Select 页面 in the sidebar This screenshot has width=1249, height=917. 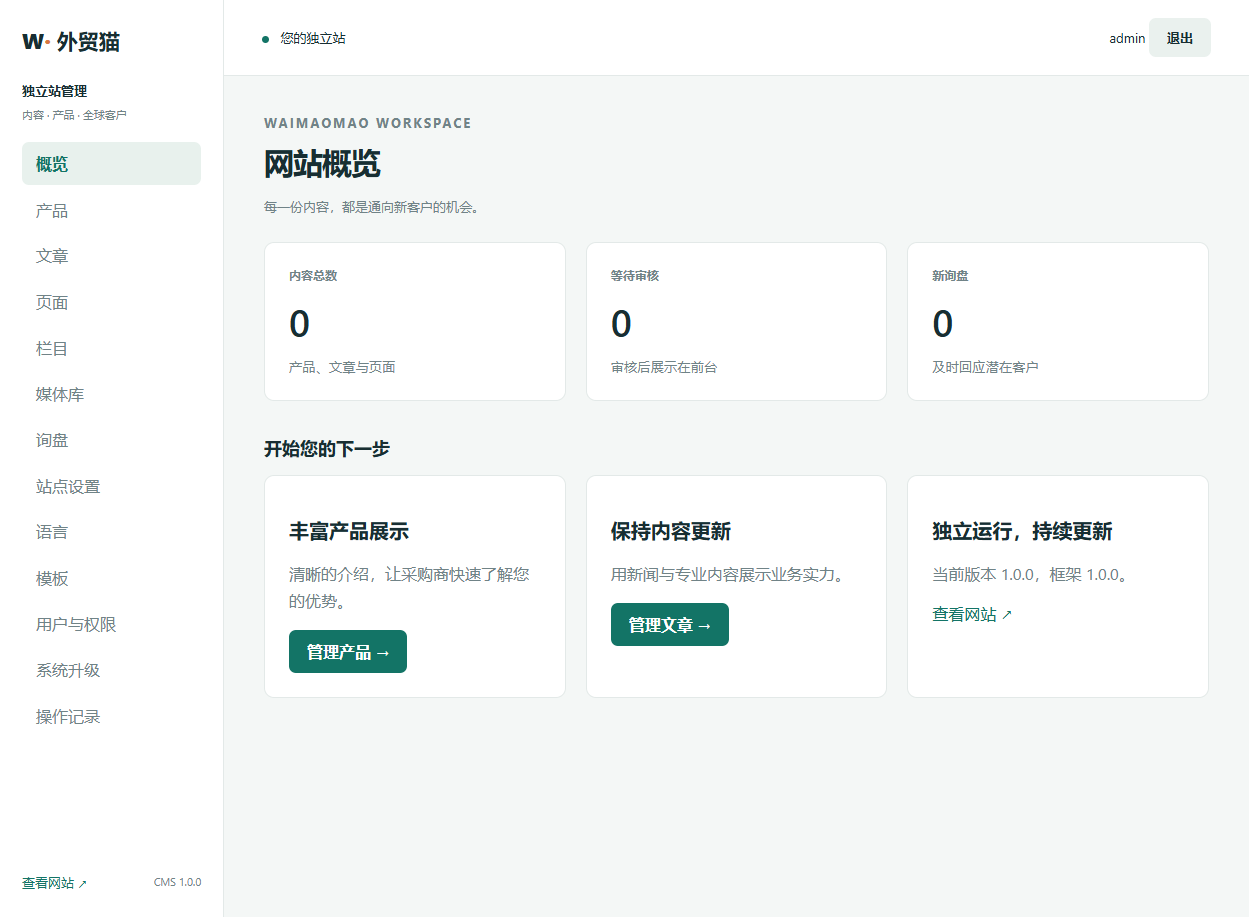click(111, 303)
